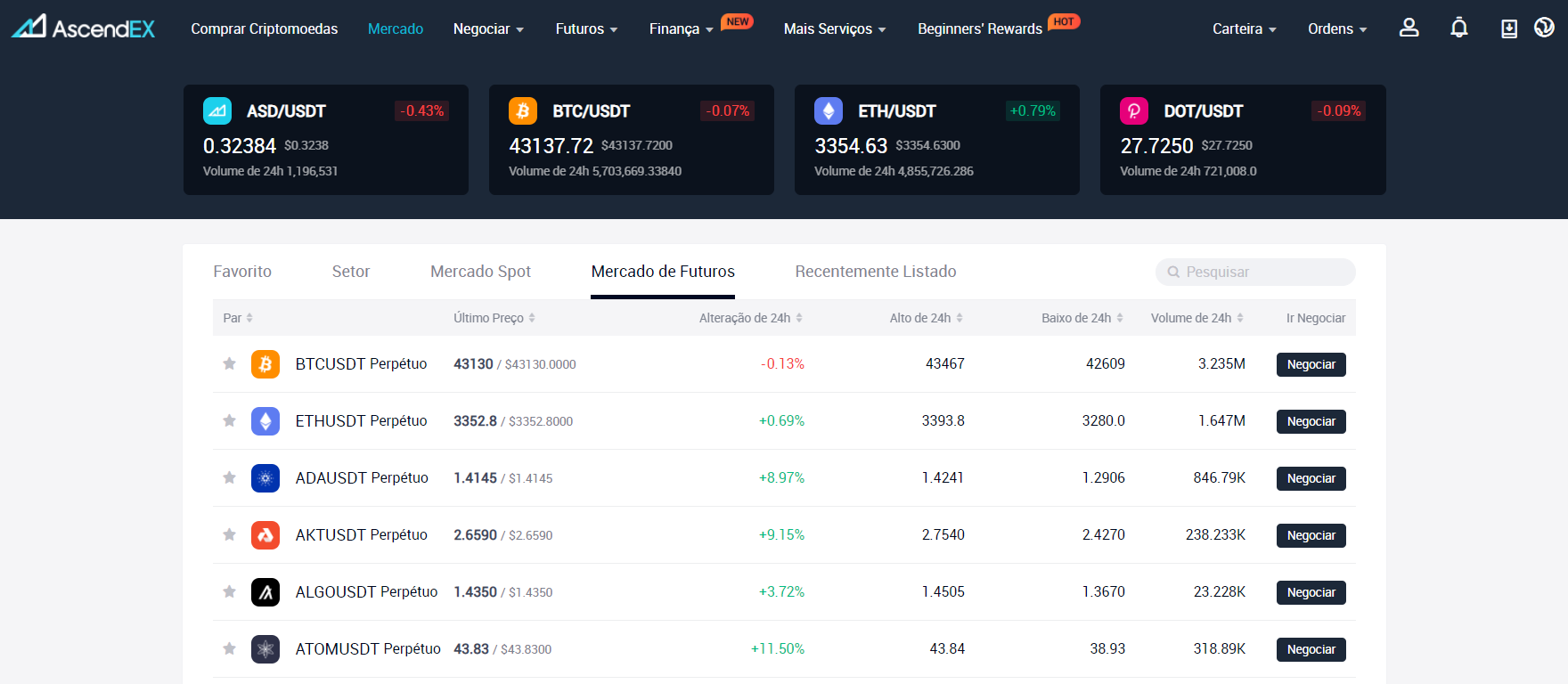Sort table by Volume de 24h column

coord(1197,318)
